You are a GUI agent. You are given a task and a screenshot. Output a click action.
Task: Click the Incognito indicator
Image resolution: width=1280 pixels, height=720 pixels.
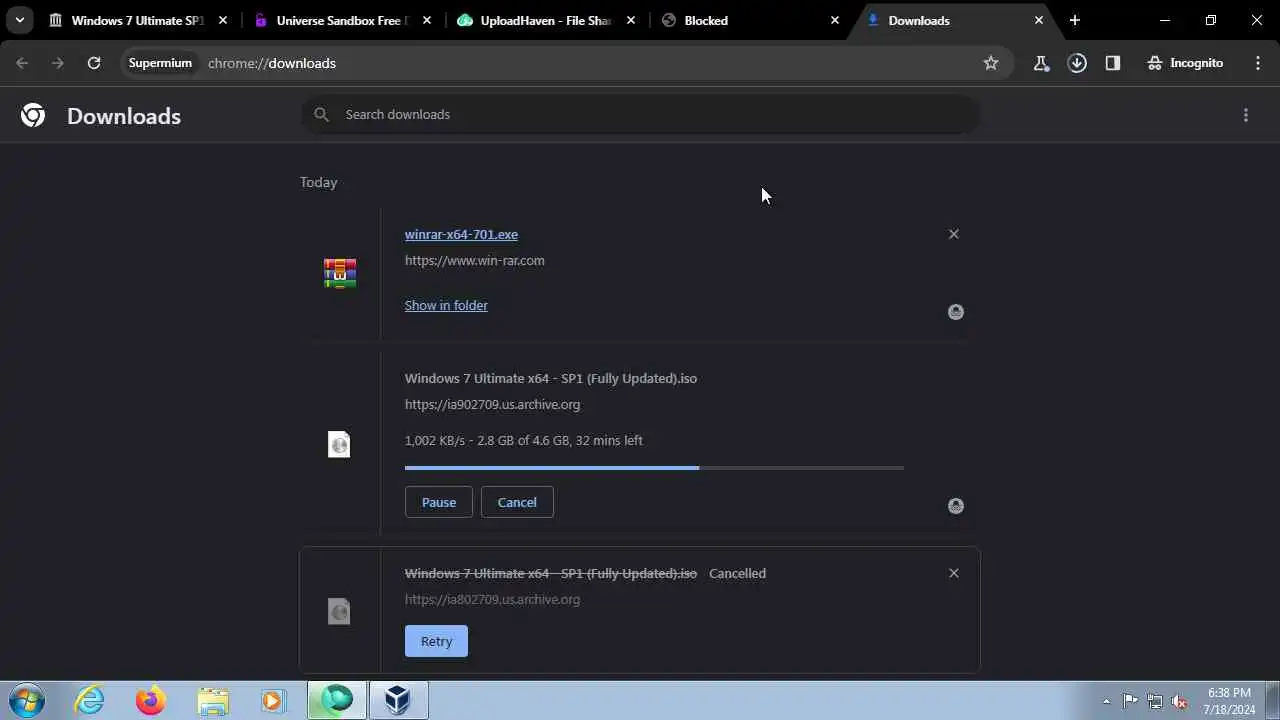1185,63
